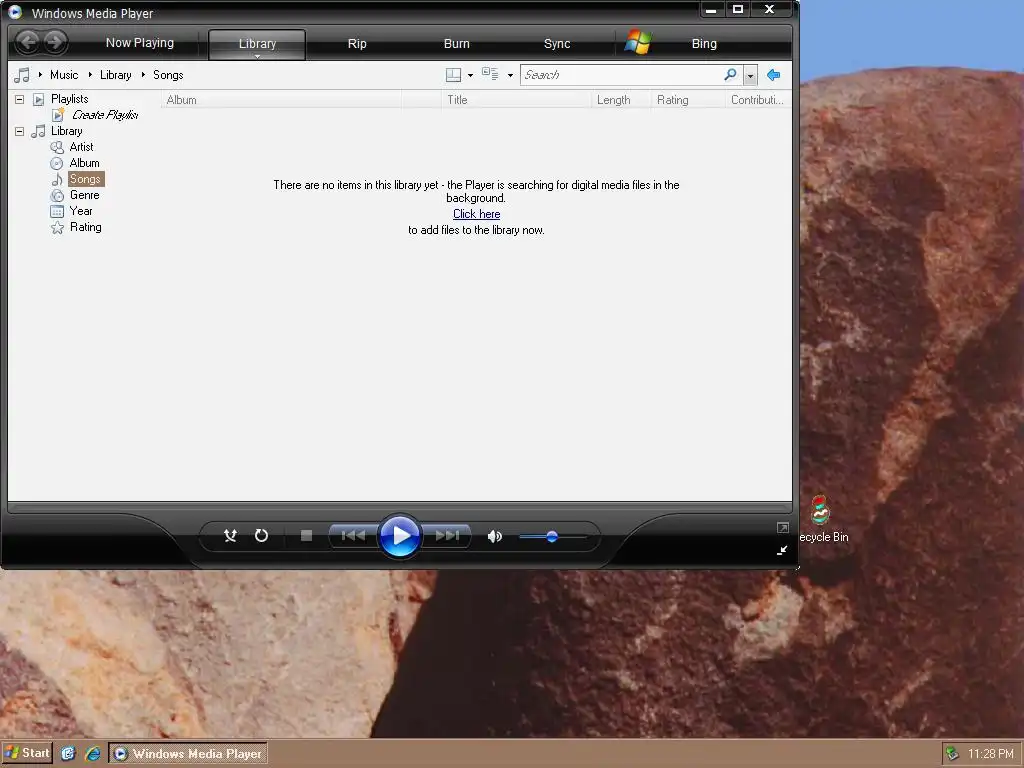Click the seek progress bar

400,507
